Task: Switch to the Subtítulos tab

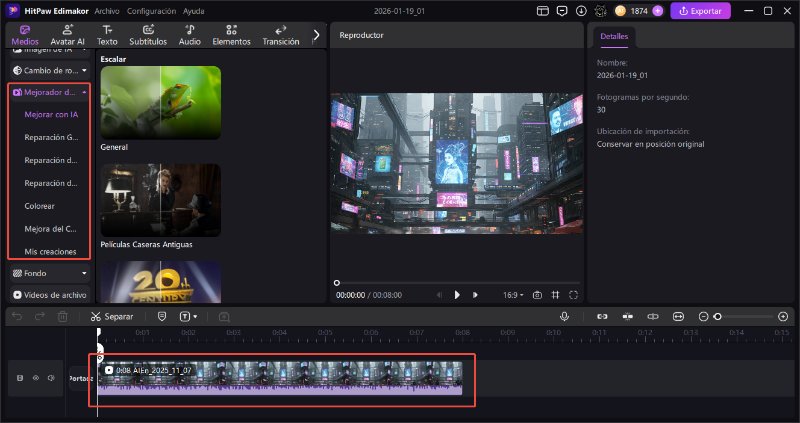Action: pos(148,35)
